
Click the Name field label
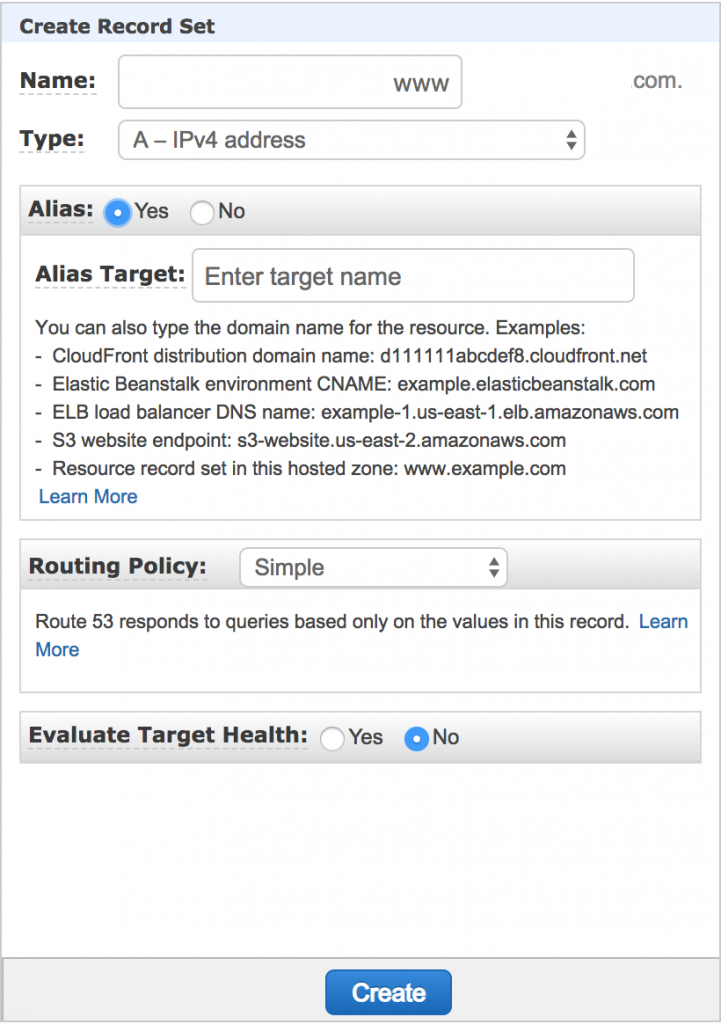pos(58,80)
